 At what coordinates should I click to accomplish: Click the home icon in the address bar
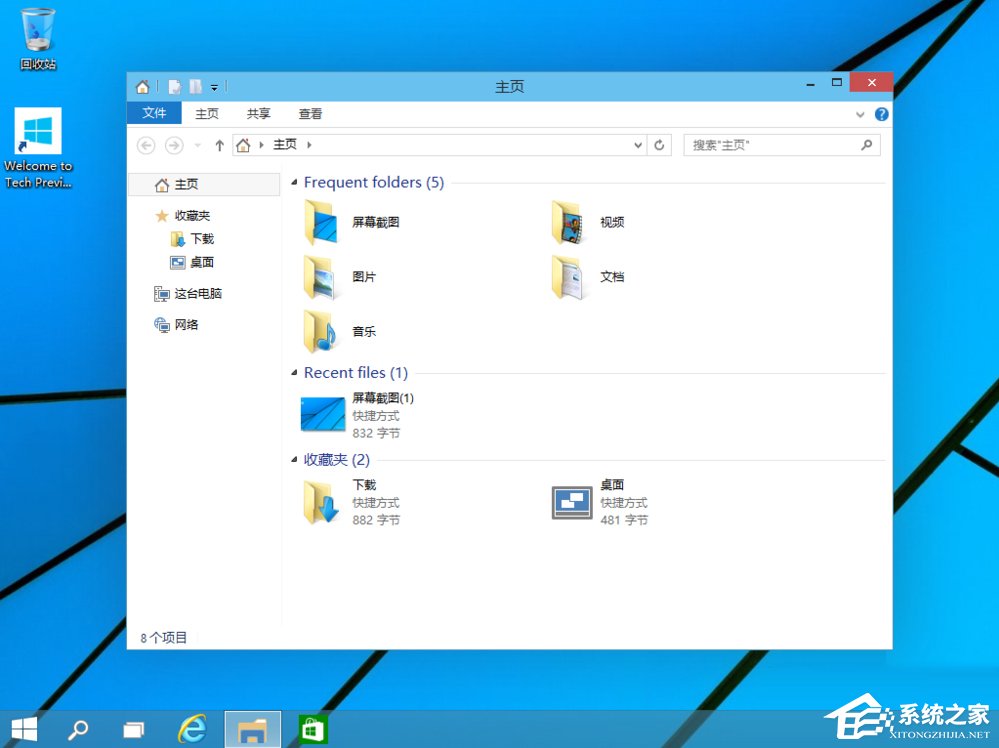pyautogui.click(x=243, y=144)
